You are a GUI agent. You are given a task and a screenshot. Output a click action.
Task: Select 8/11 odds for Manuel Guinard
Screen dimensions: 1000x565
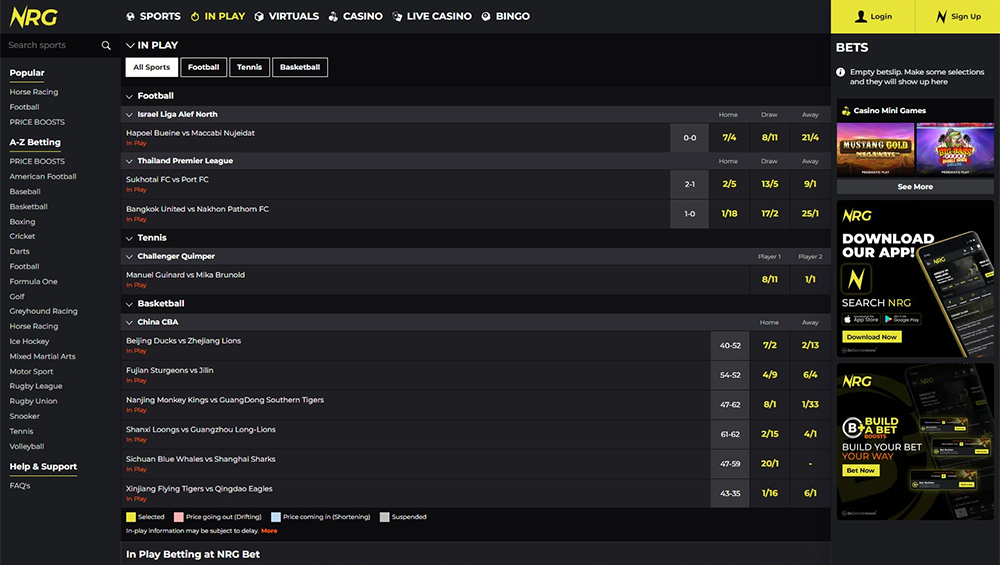coord(770,279)
